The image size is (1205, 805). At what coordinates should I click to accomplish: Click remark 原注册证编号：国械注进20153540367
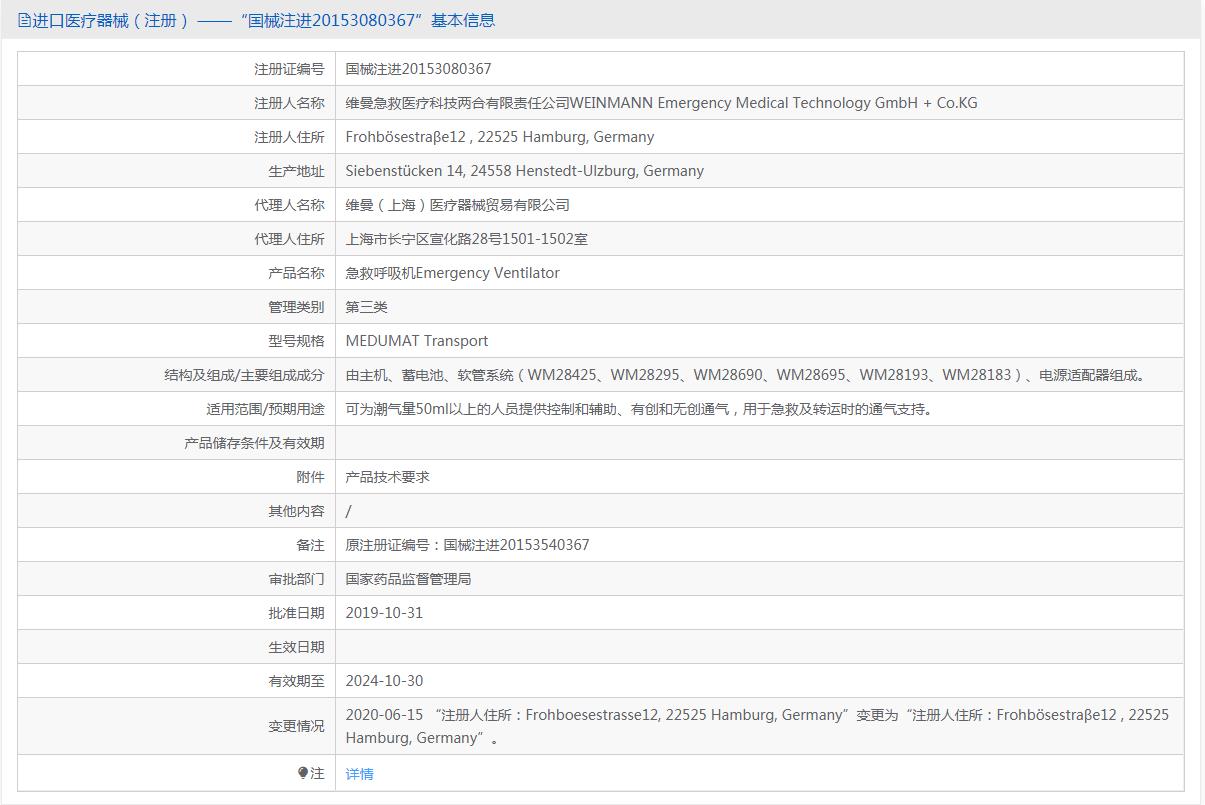[x=467, y=545]
